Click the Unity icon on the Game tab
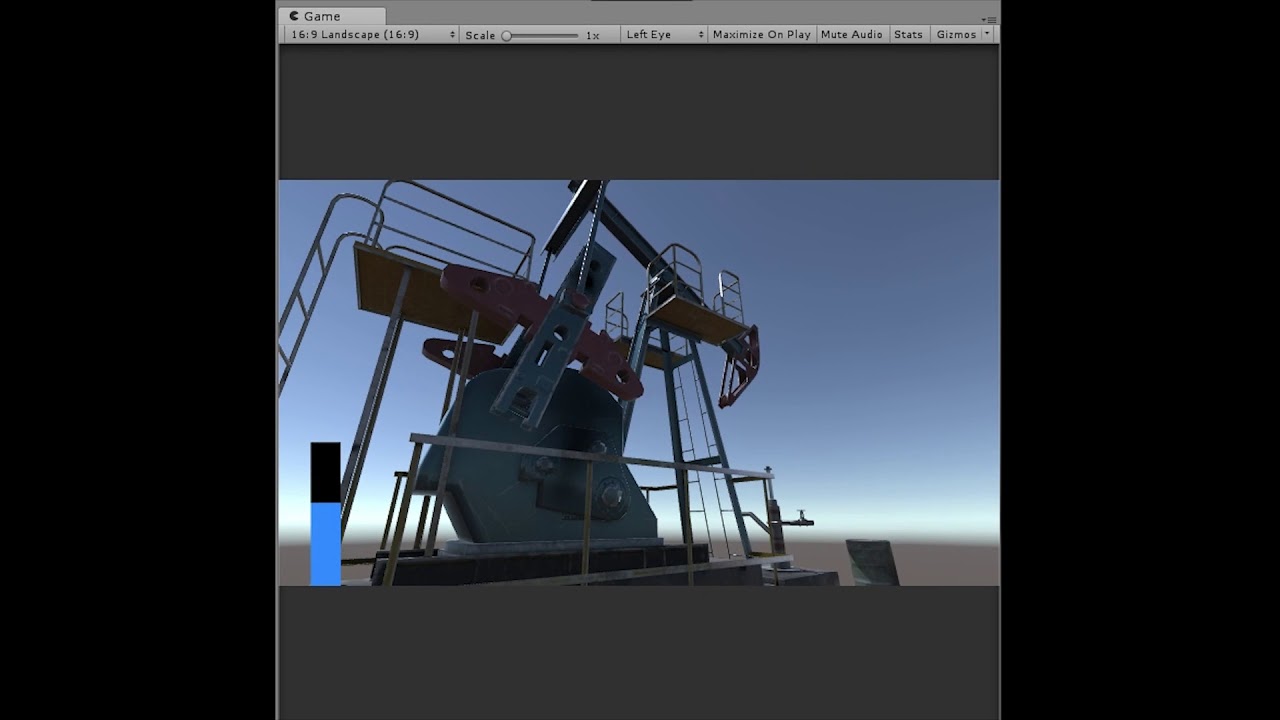Screen dimensions: 1280x720 tap(294, 16)
